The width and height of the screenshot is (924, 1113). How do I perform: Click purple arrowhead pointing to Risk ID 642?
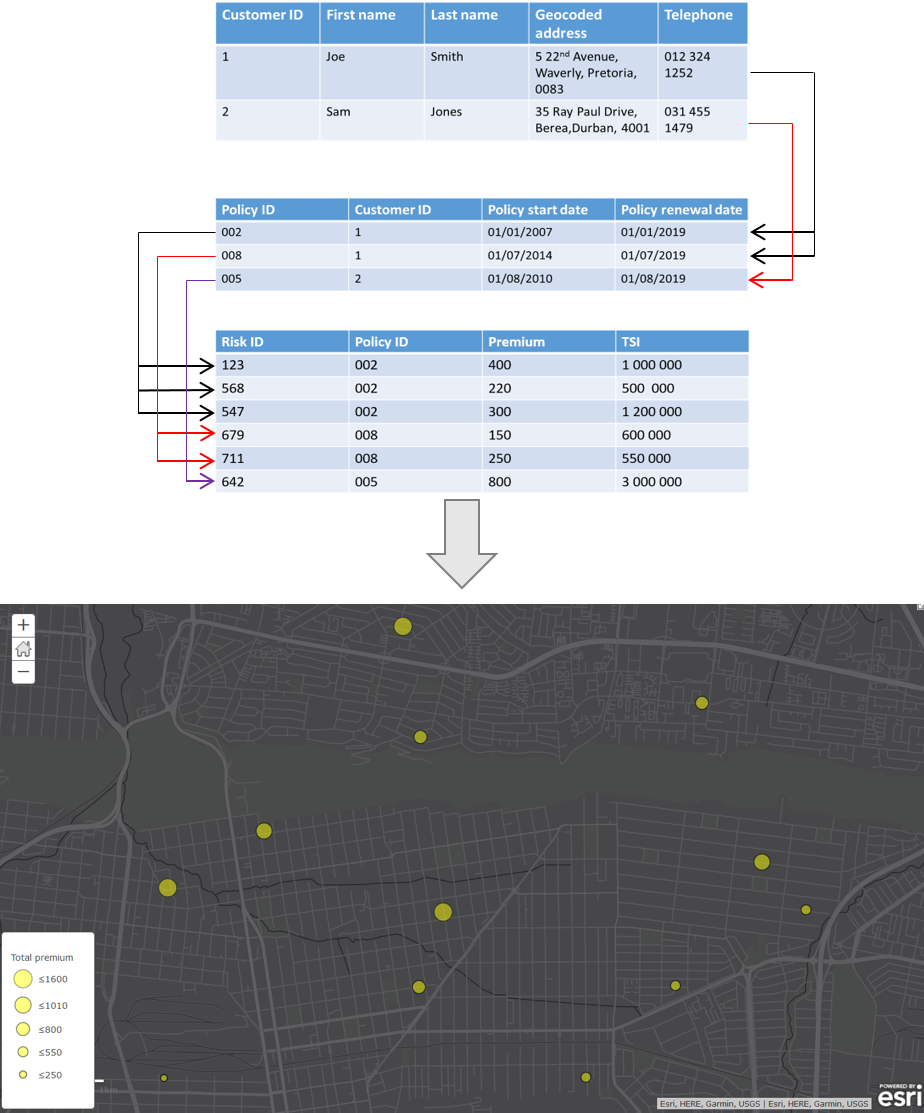[208, 482]
